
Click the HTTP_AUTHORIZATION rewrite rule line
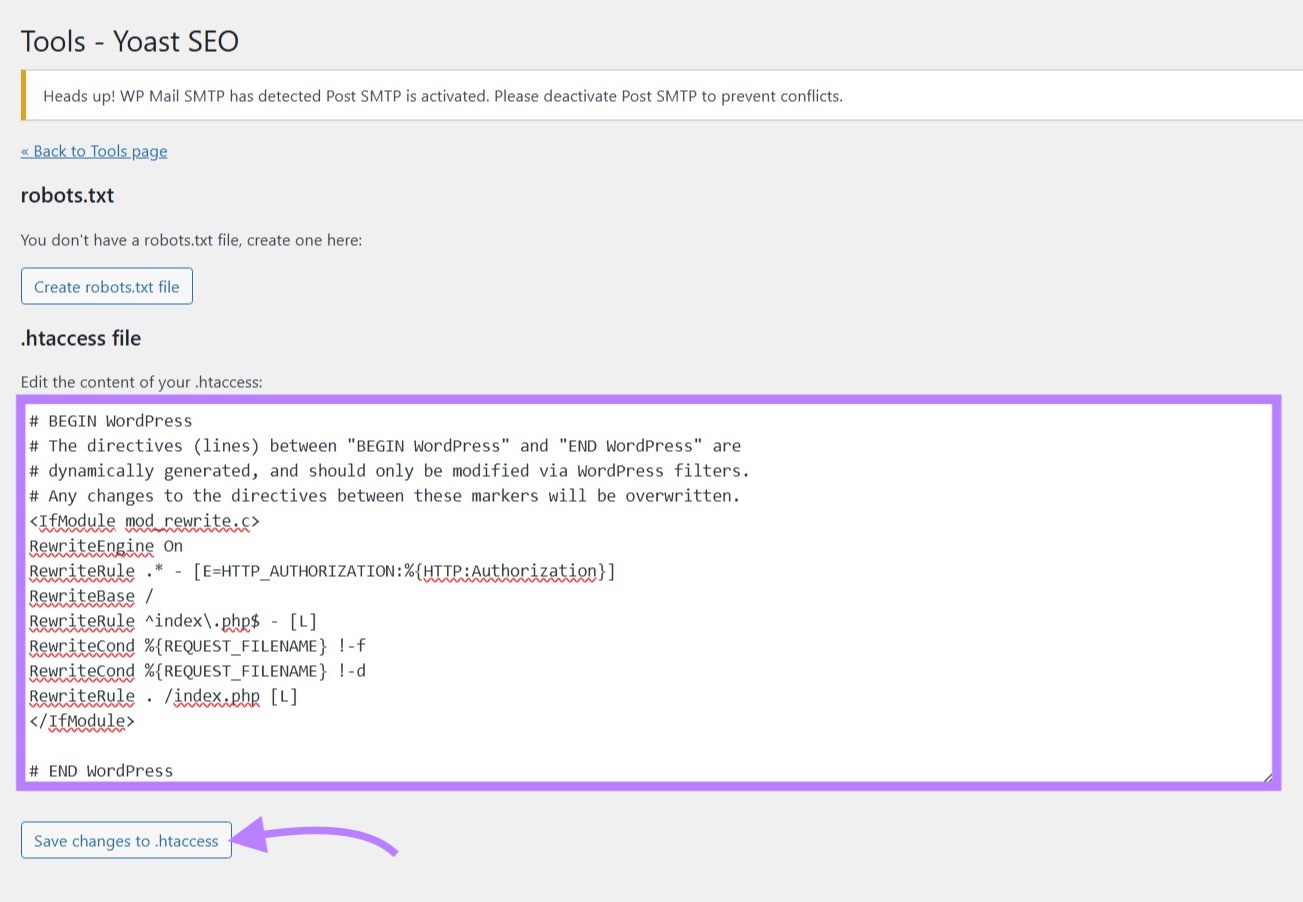point(323,571)
